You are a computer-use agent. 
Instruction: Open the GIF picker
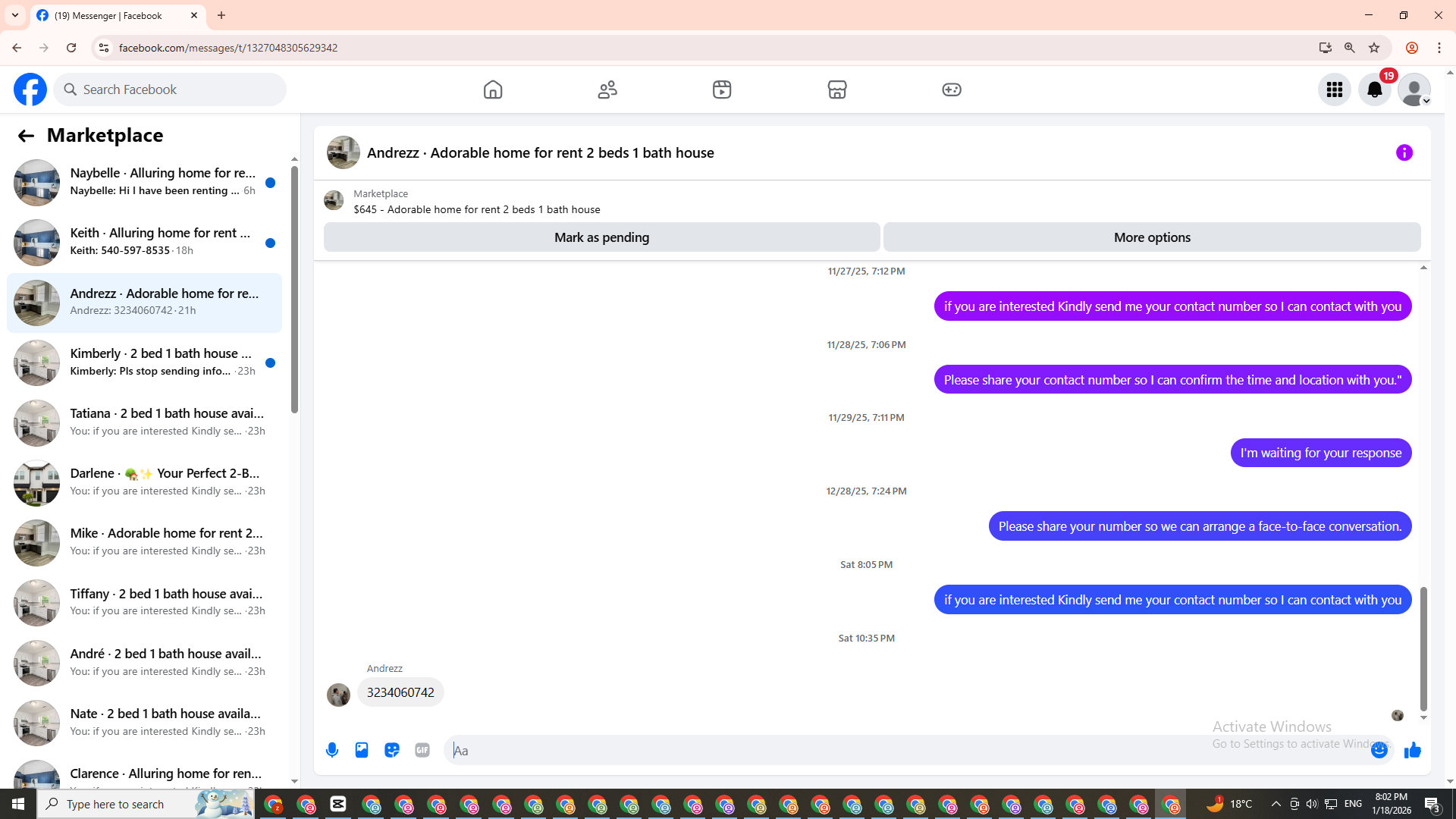(422, 750)
